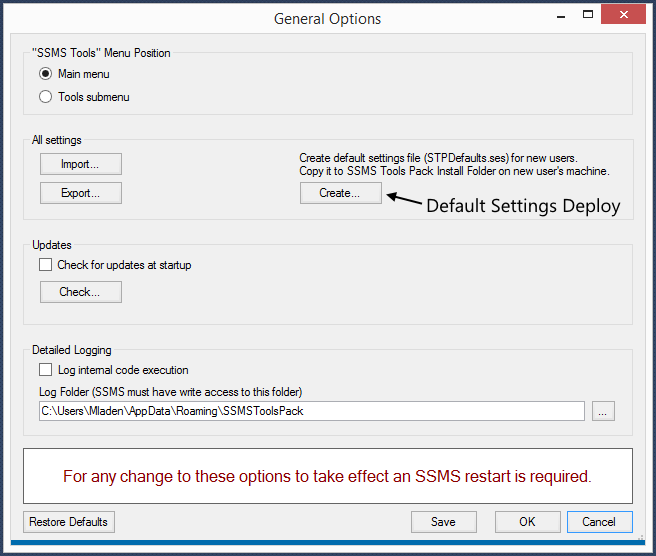Click the SSMS restart required notice box
The image size is (656, 556).
328,476
